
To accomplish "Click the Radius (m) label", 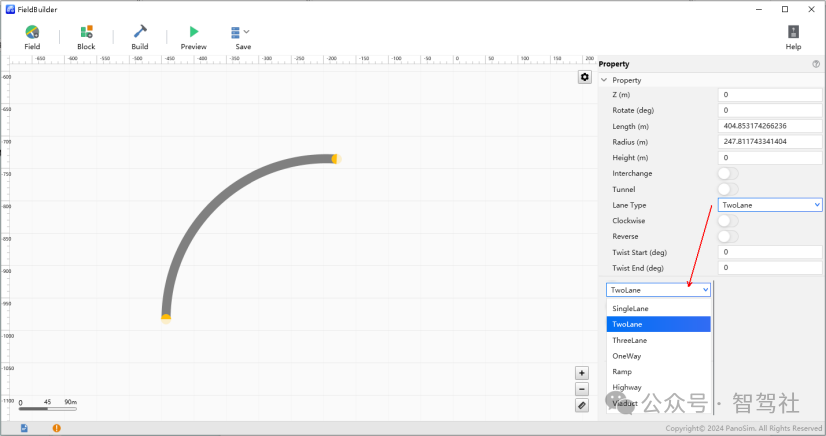I will [630, 142].
